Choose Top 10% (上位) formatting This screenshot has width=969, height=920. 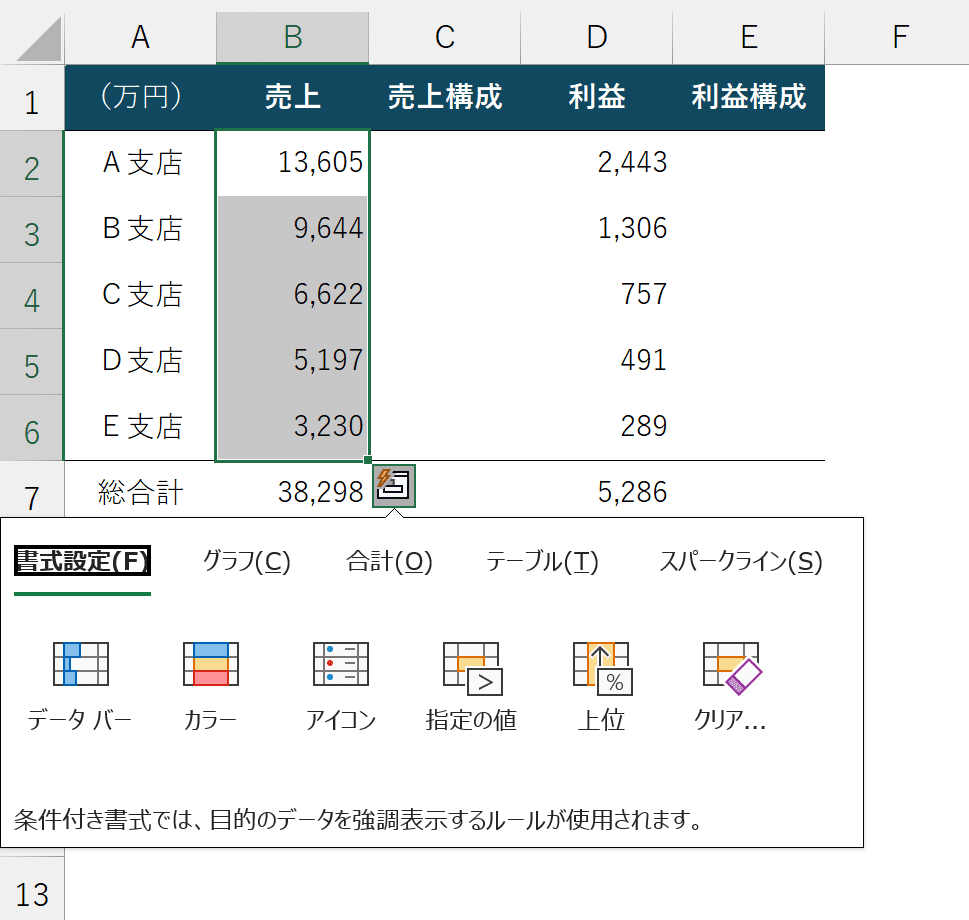click(601, 686)
